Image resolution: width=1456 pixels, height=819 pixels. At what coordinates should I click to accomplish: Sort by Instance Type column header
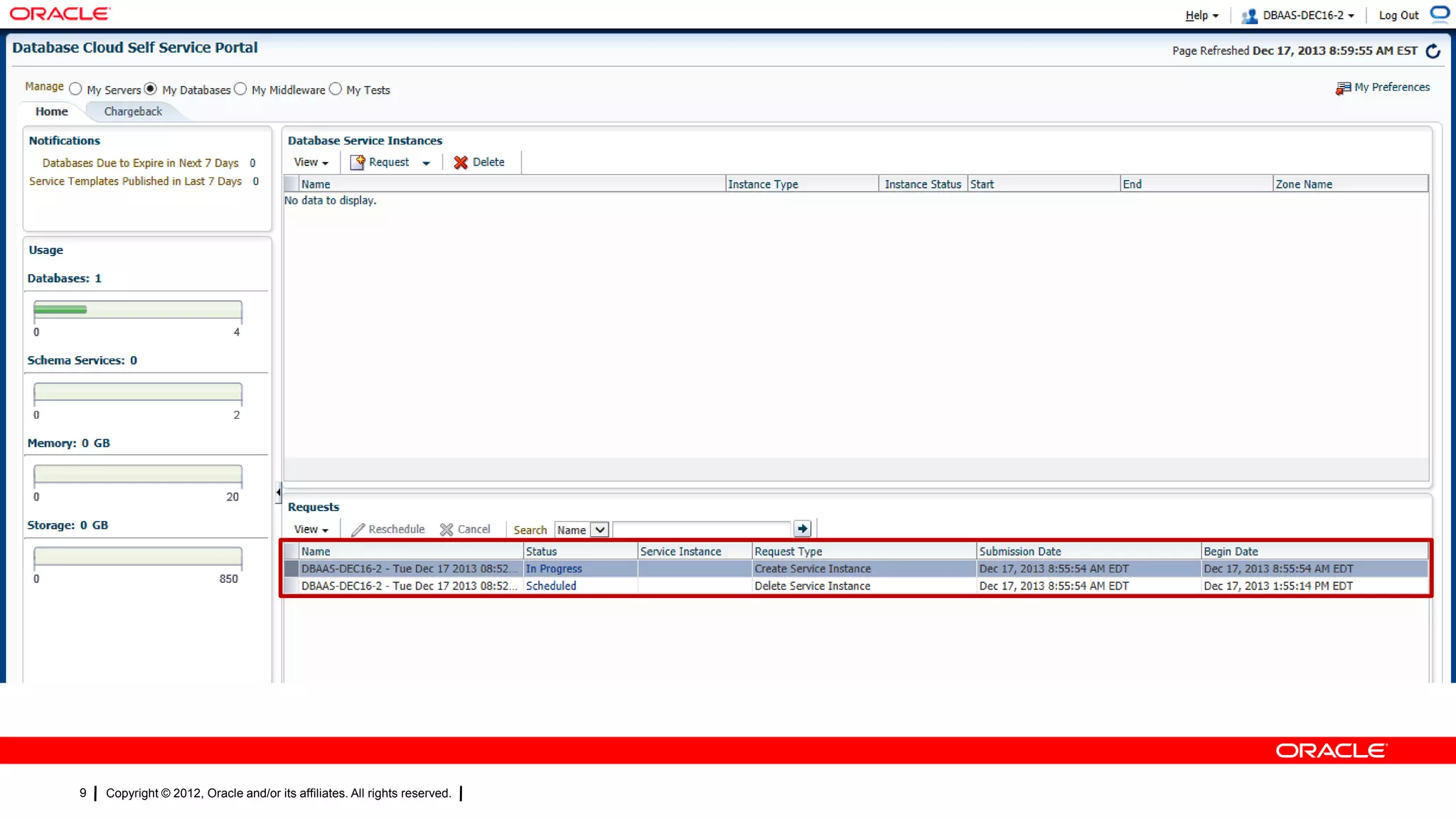802,184
